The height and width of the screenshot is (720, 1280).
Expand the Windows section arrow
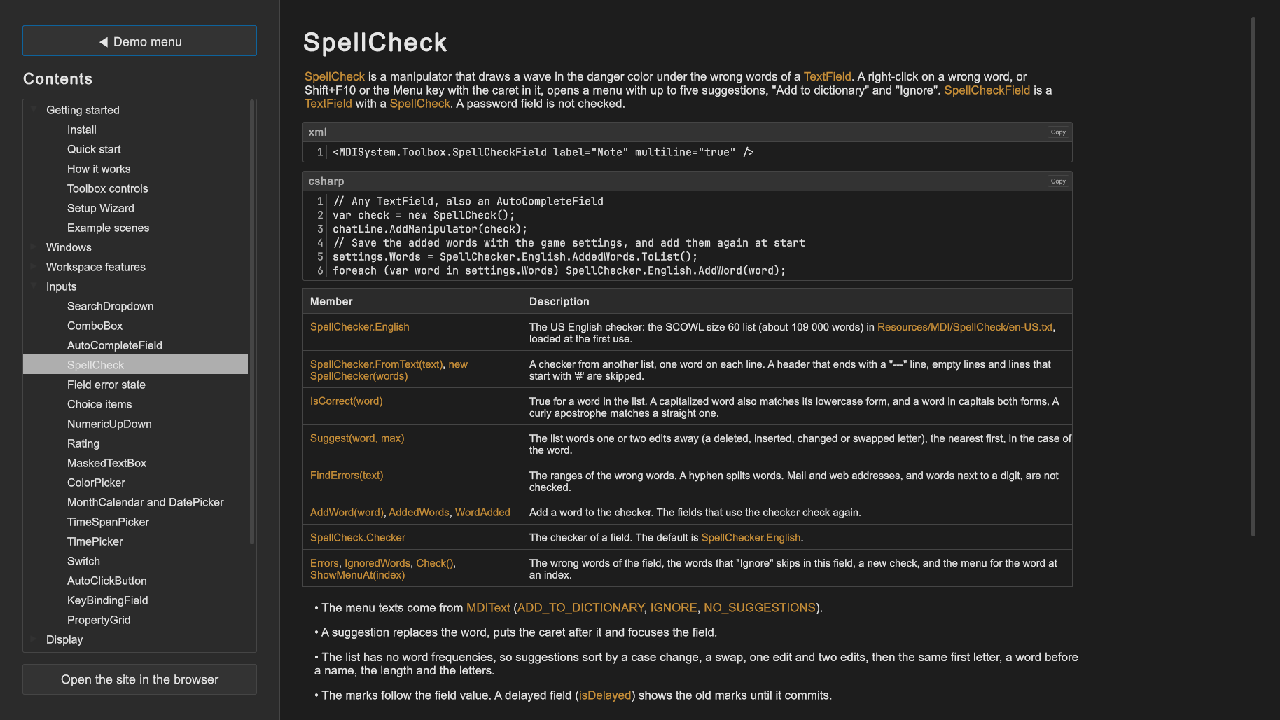[x=35, y=247]
